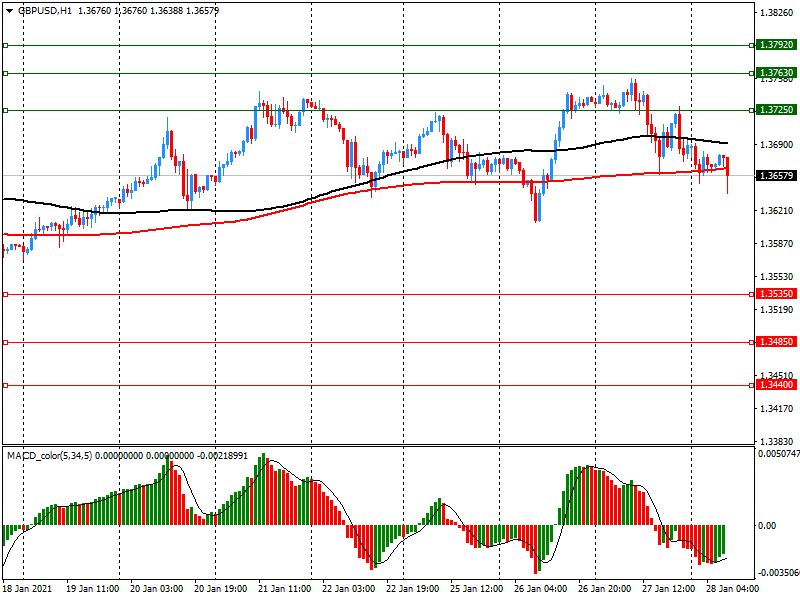This screenshot has width=800, height=600.
Task: Click the 26 Jan 04:00 time label
Action: pyautogui.click(x=540, y=588)
